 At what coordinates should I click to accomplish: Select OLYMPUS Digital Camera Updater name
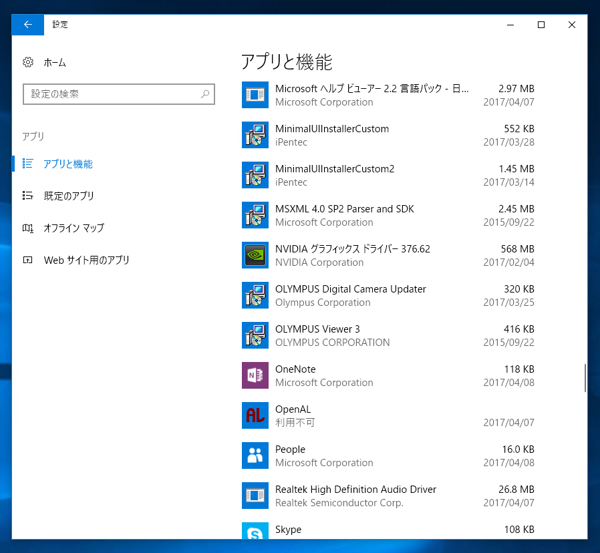351,289
